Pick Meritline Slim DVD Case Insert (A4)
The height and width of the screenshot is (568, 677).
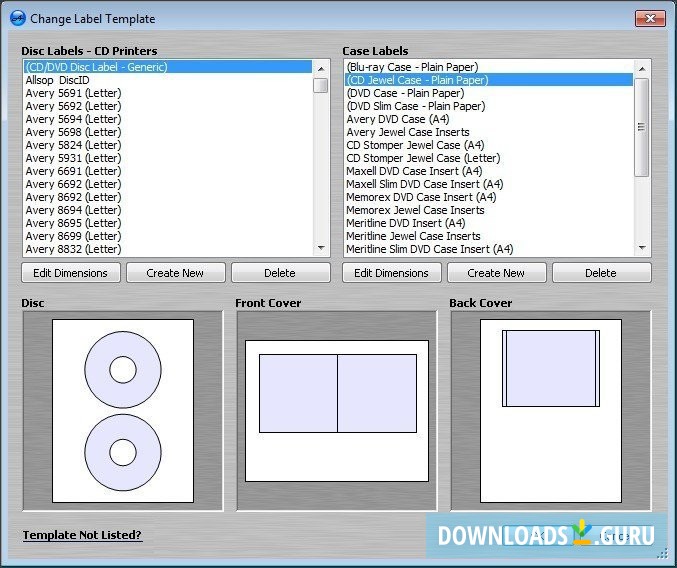pyautogui.click(x=489, y=249)
